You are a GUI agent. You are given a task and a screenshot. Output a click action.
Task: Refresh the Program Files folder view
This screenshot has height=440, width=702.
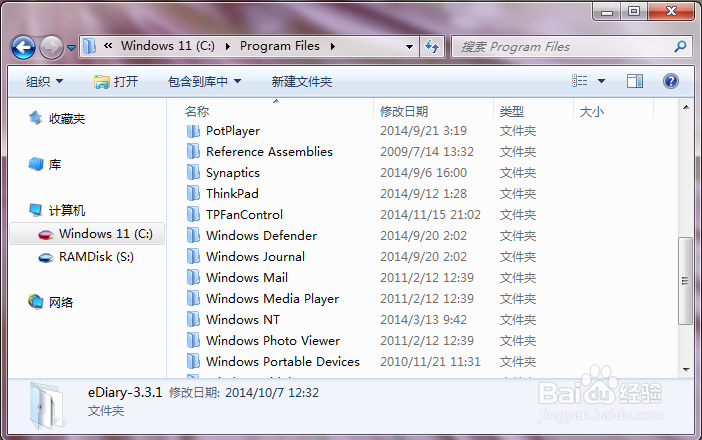coord(432,47)
